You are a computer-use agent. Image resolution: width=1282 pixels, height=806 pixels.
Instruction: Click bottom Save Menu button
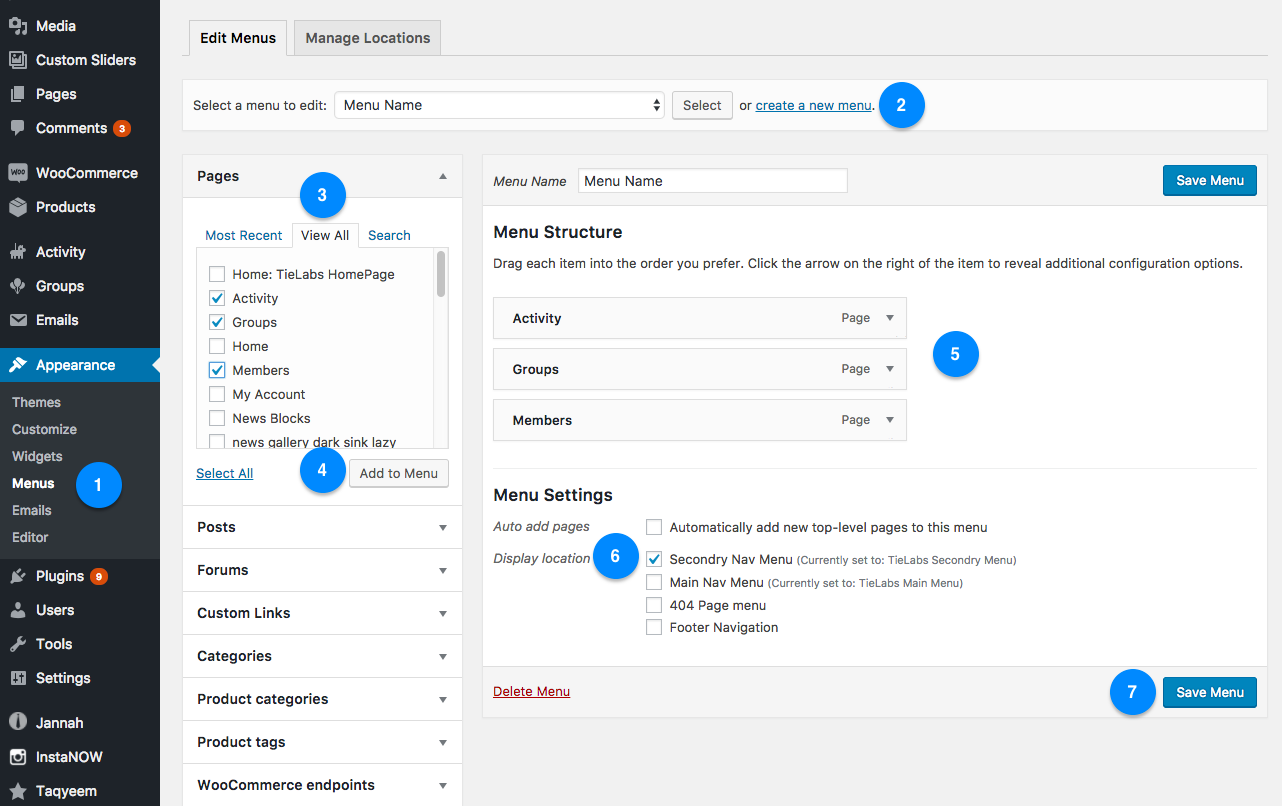tap(1210, 692)
